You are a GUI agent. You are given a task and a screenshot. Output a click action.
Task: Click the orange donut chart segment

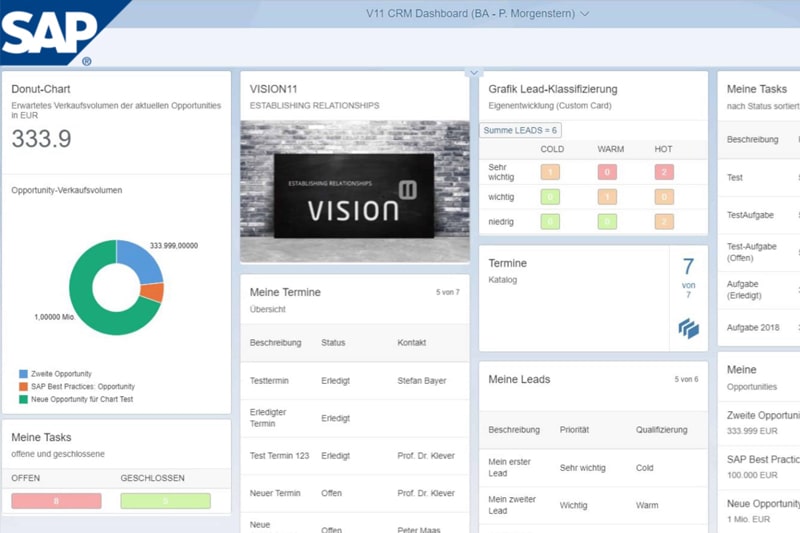154,293
